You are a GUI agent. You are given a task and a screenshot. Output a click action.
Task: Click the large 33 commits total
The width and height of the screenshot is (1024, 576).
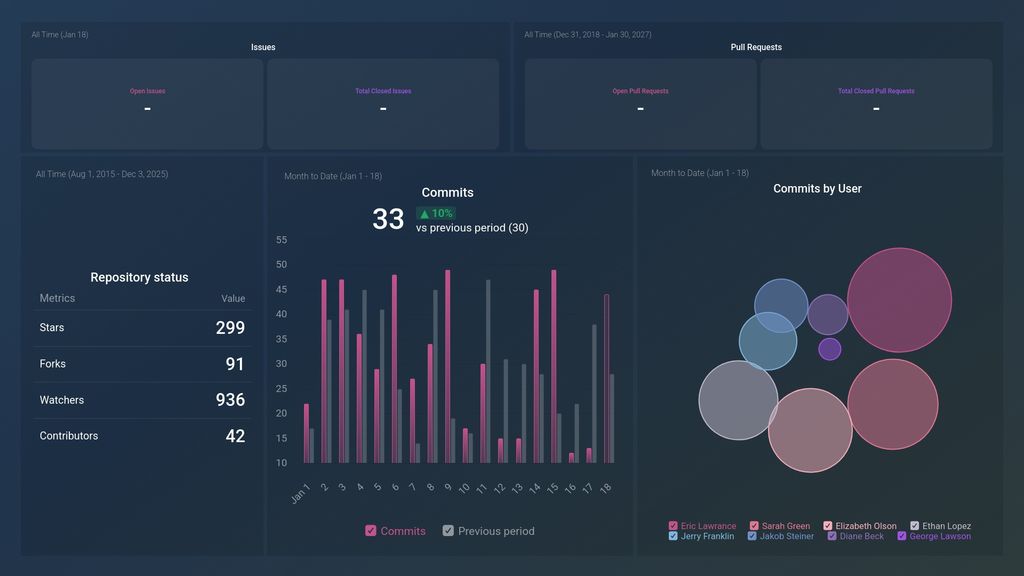388,219
